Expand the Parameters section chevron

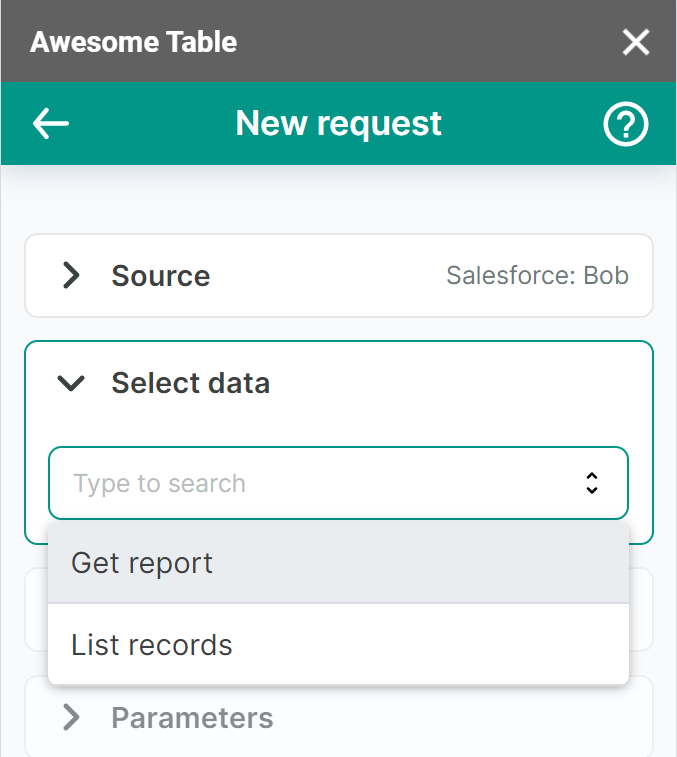(71, 717)
